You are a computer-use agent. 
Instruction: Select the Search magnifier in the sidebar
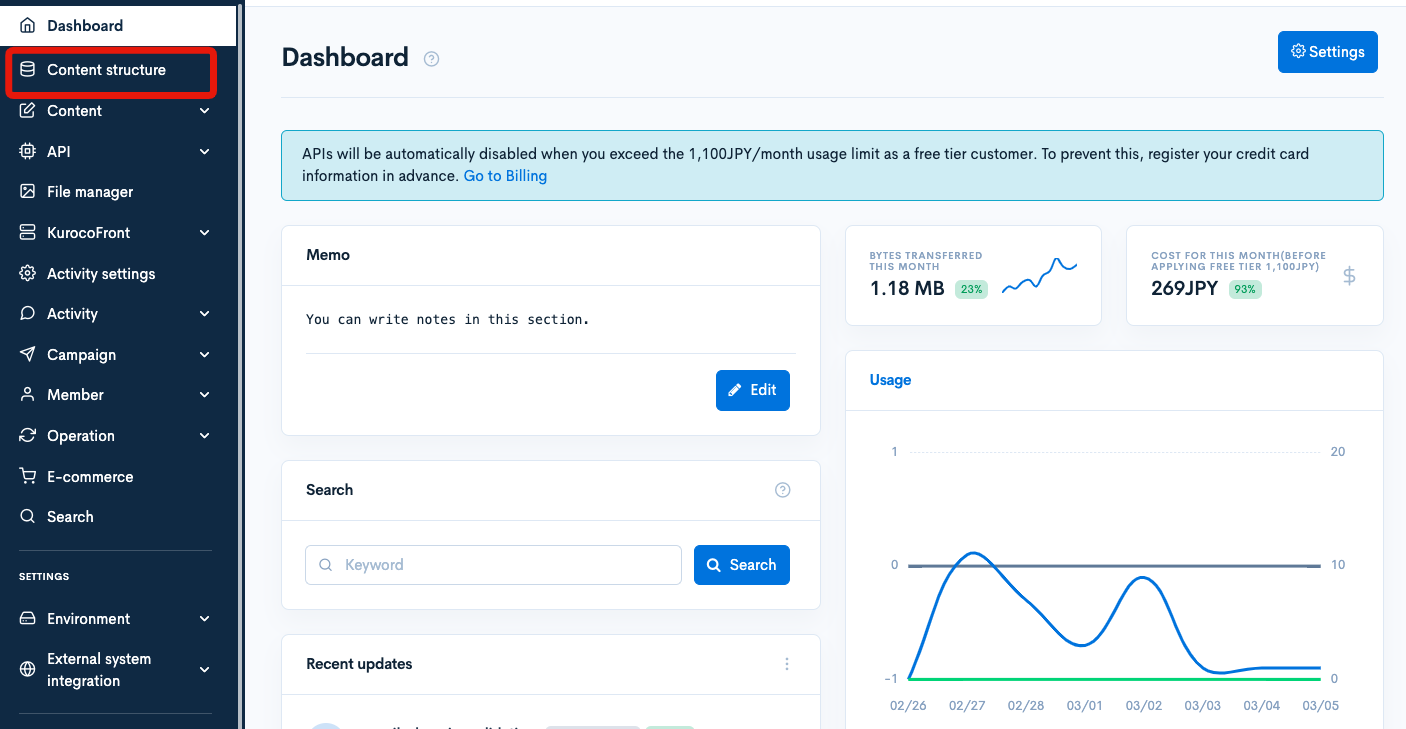click(28, 516)
